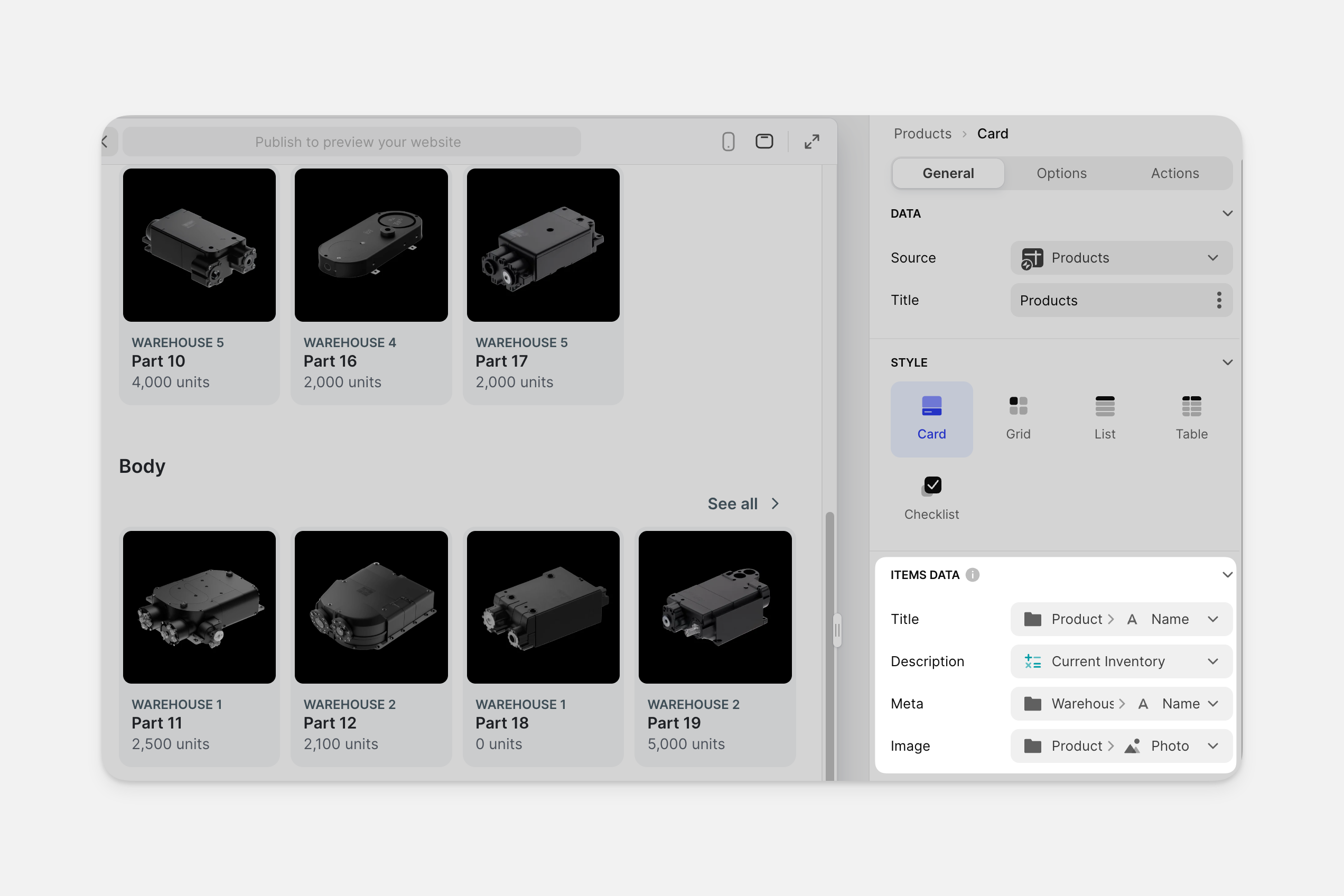Select the List style

1105,419
